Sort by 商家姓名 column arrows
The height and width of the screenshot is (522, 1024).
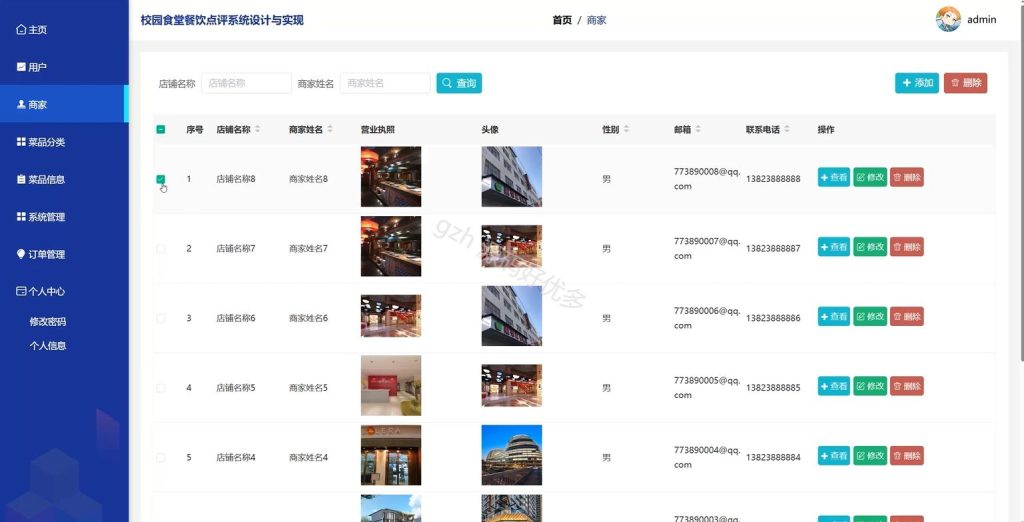point(330,129)
